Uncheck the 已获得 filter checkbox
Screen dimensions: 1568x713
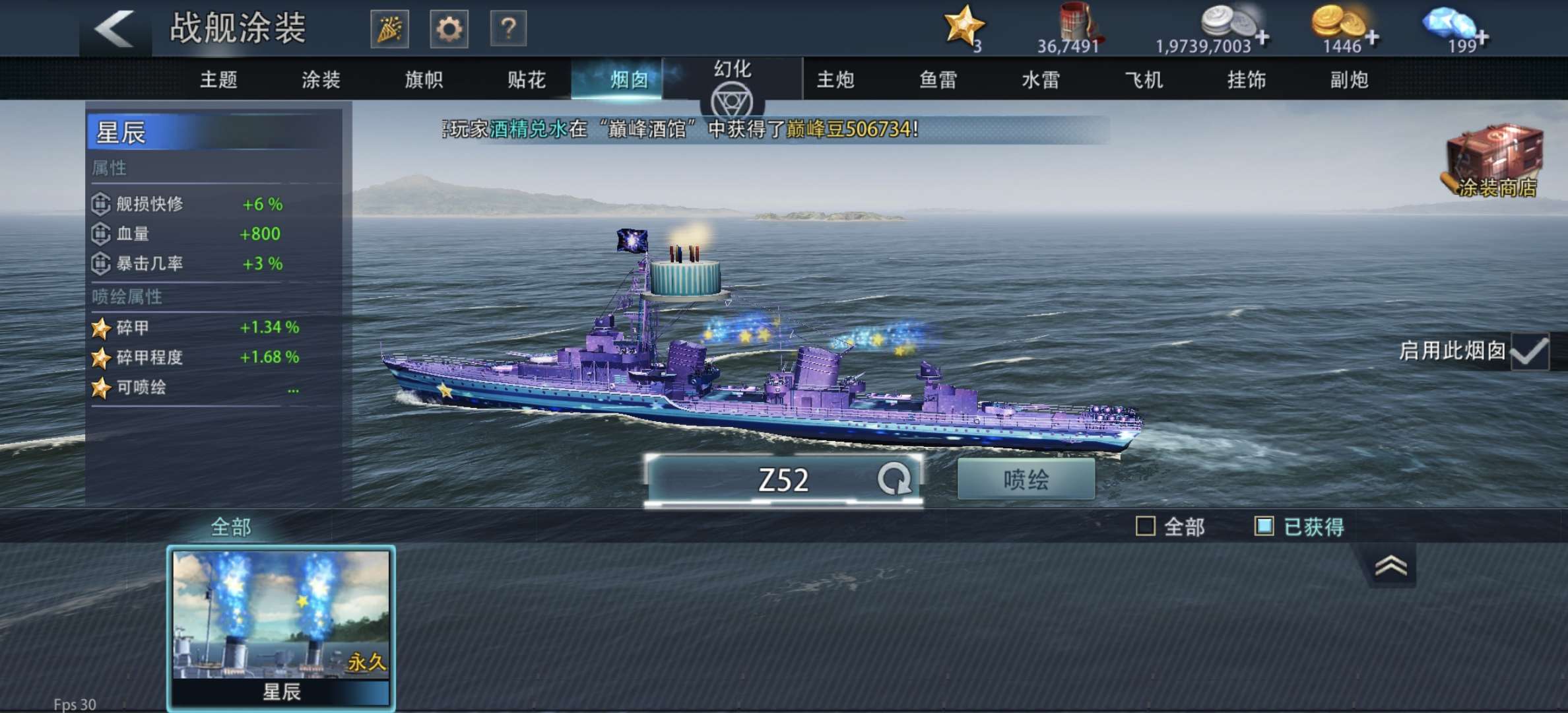pyautogui.click(x=1264, y=526)
